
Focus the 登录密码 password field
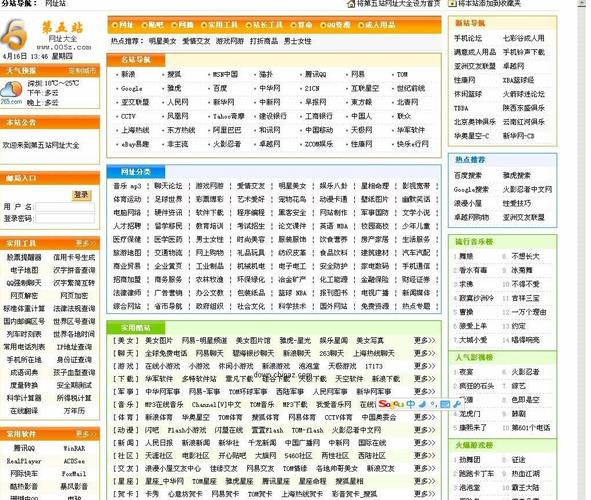[x=65, y=218]
